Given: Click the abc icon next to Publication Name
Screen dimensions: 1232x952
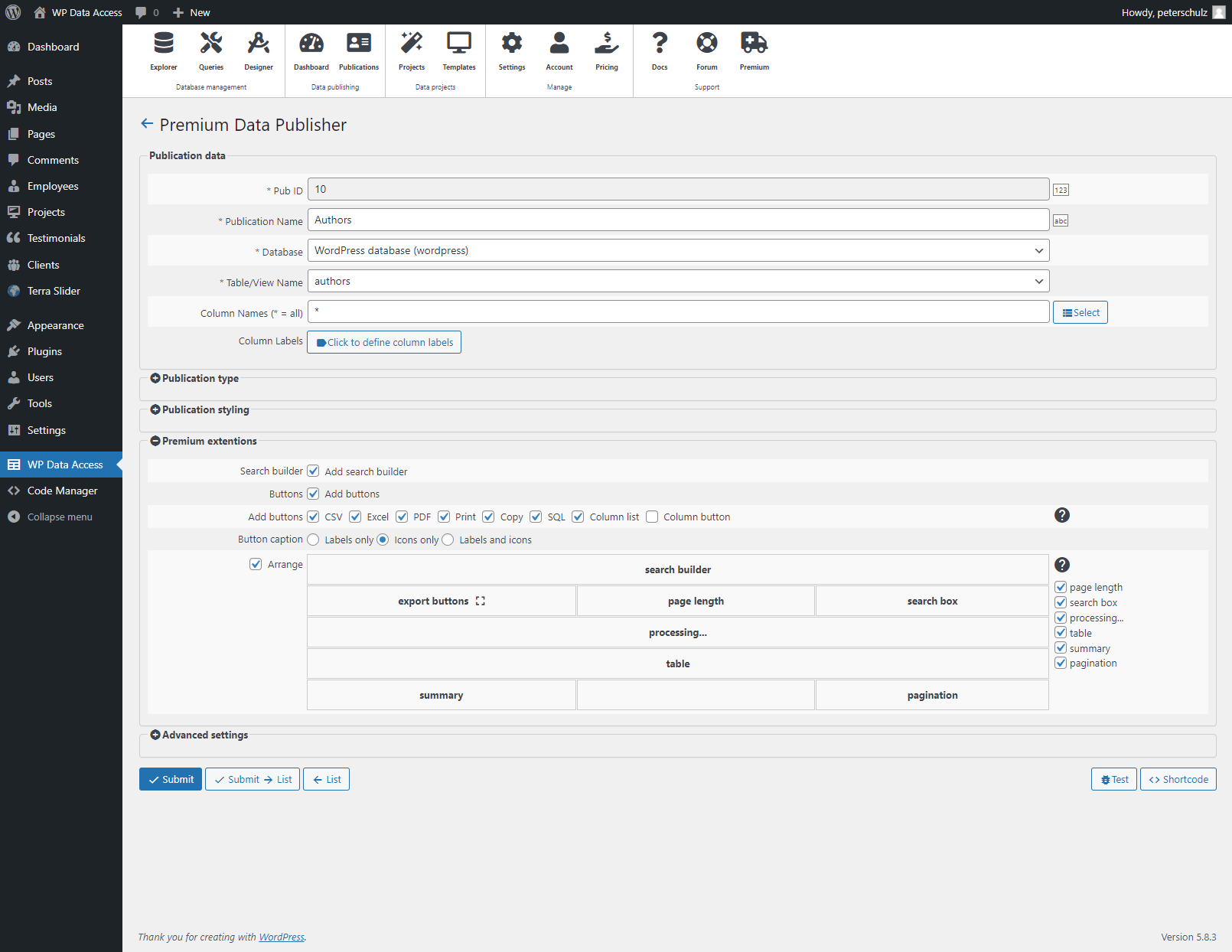Looking at the screenshot, I should [x=1061, y=220].
